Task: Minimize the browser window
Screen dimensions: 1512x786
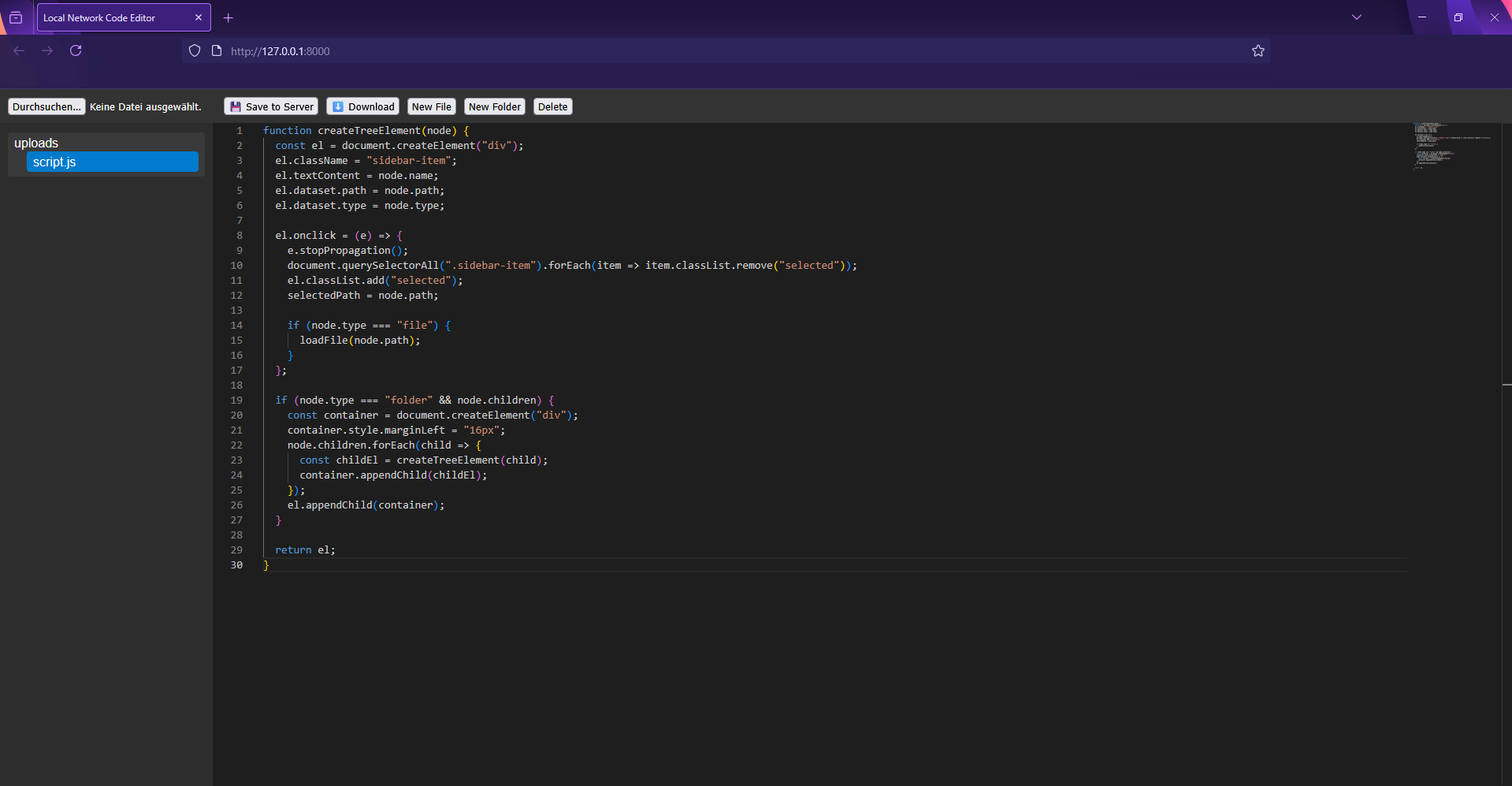Action: [x=1422, y=17]
